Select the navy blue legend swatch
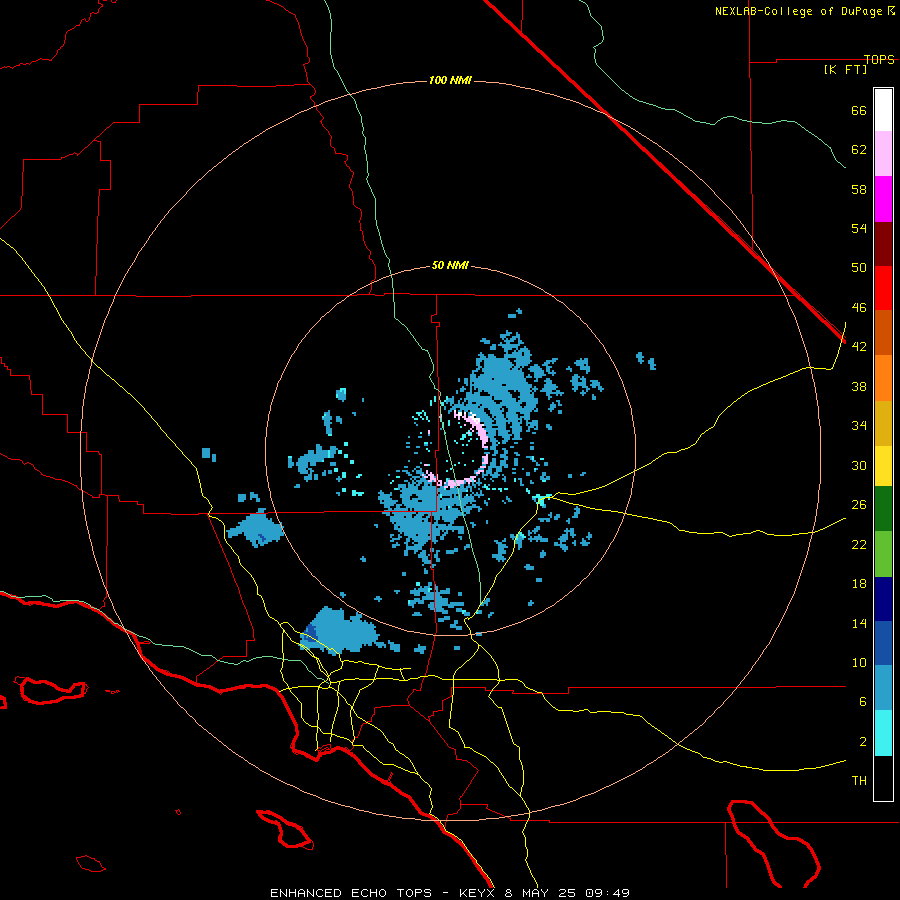The height and width of the screenshot is (900, 900). [x=883, y=599]
